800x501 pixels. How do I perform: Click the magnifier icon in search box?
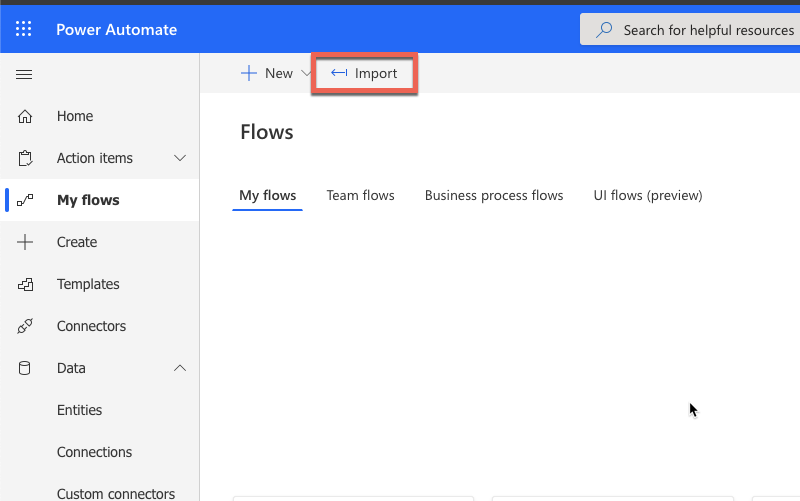click(x=604, y=30)
